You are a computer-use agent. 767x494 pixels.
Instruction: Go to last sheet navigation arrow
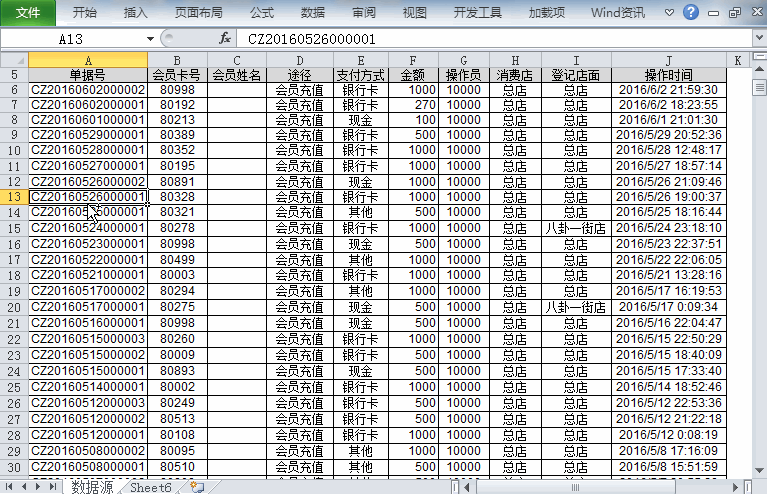[53, 487]
